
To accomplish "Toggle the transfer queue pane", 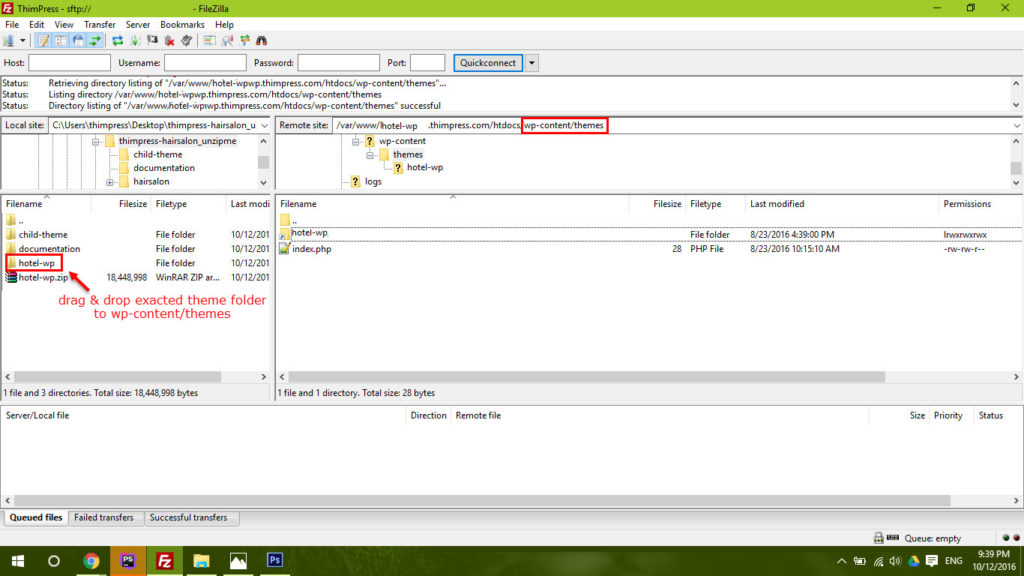I will (x=94, y=41).
